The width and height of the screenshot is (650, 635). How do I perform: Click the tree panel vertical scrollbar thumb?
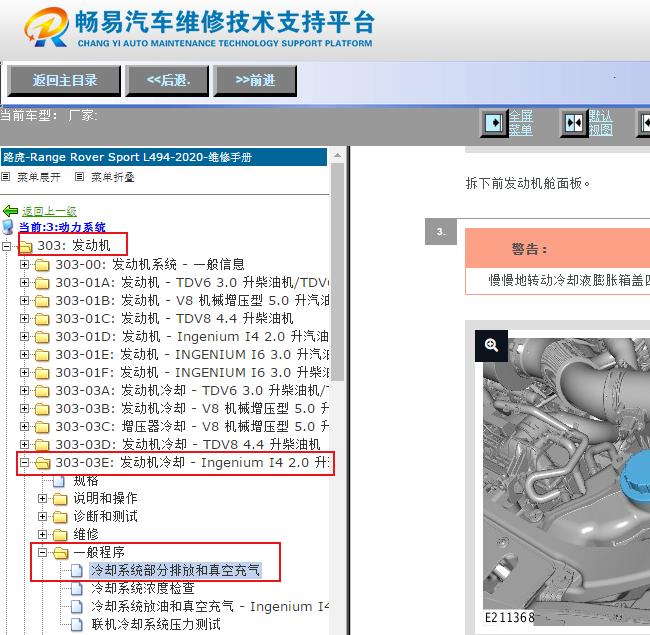pos(337,271)
